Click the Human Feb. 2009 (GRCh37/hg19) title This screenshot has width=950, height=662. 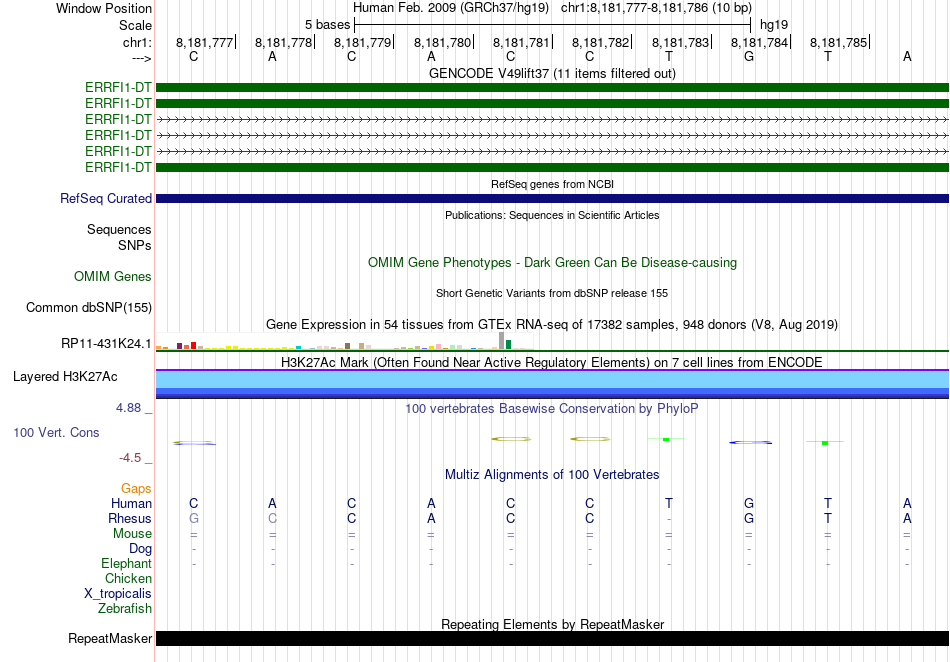tap(451, 8)
